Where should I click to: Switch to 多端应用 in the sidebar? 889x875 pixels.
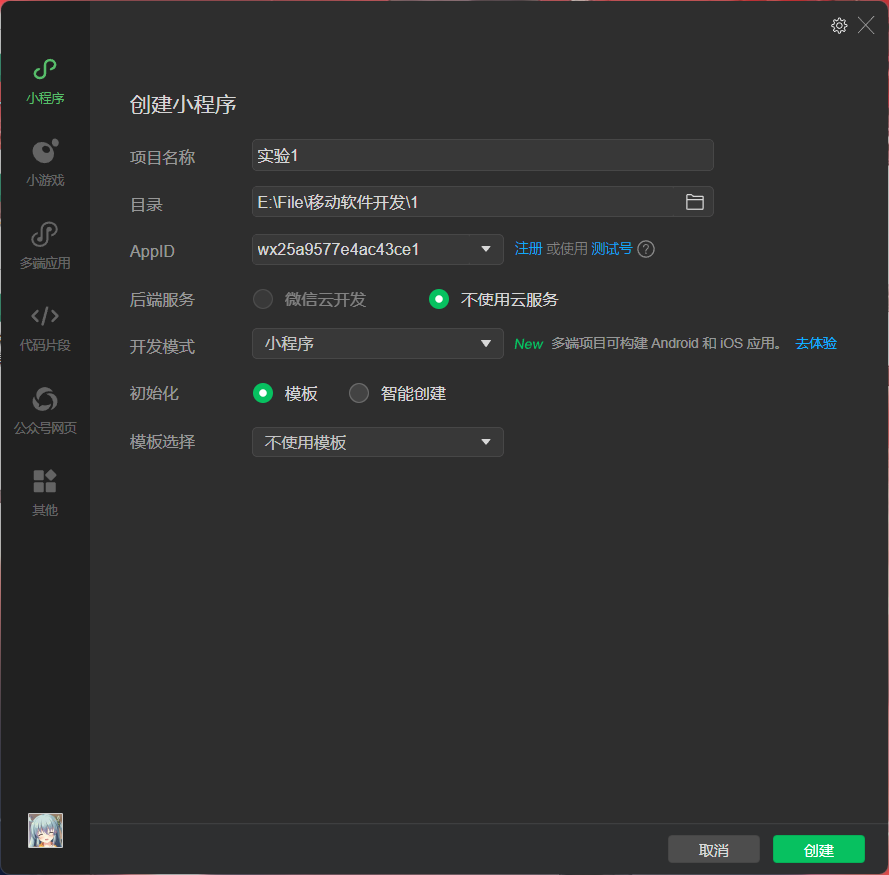(x=45, y=246)
